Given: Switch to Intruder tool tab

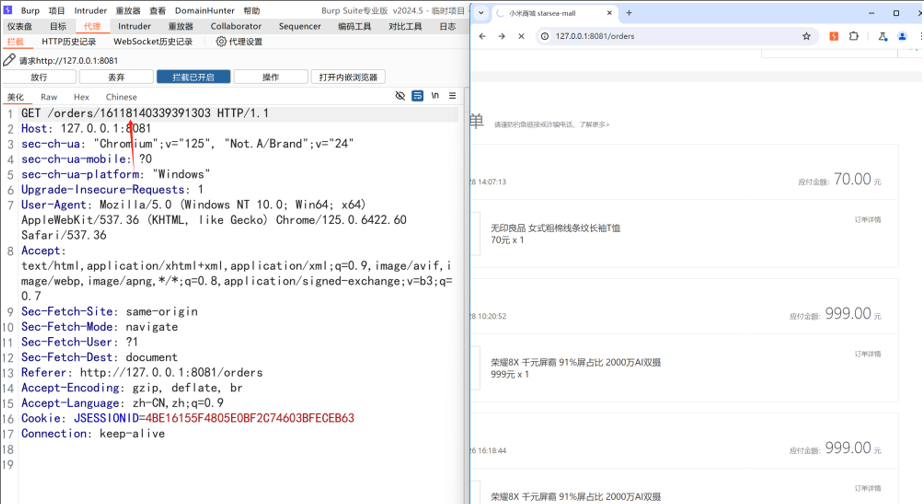Looking at the screenshot, I should coord(134,27).
